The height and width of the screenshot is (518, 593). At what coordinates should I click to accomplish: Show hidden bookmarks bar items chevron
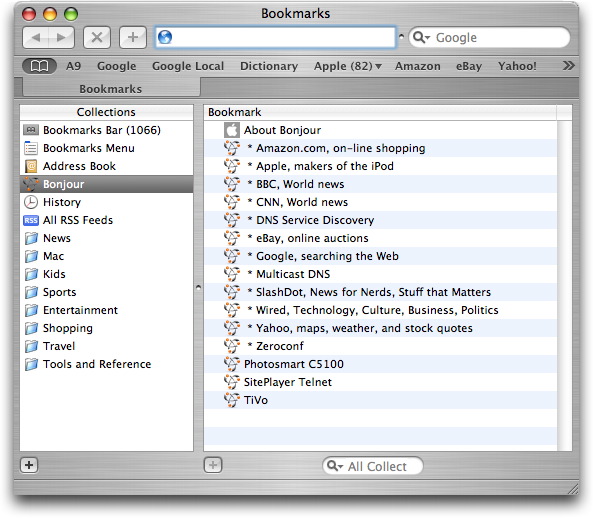pyautogui.click(x=568, y=66)
